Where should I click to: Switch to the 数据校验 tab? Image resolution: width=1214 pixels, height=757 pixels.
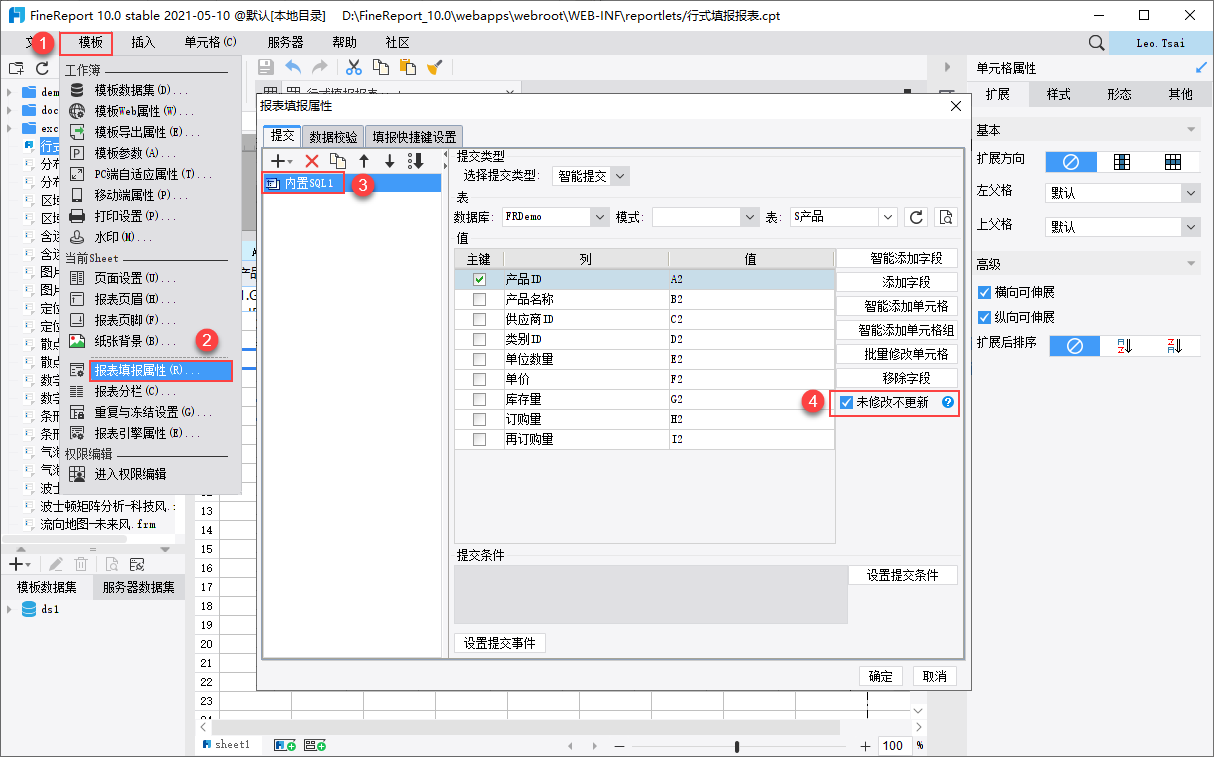coord(333,137)
